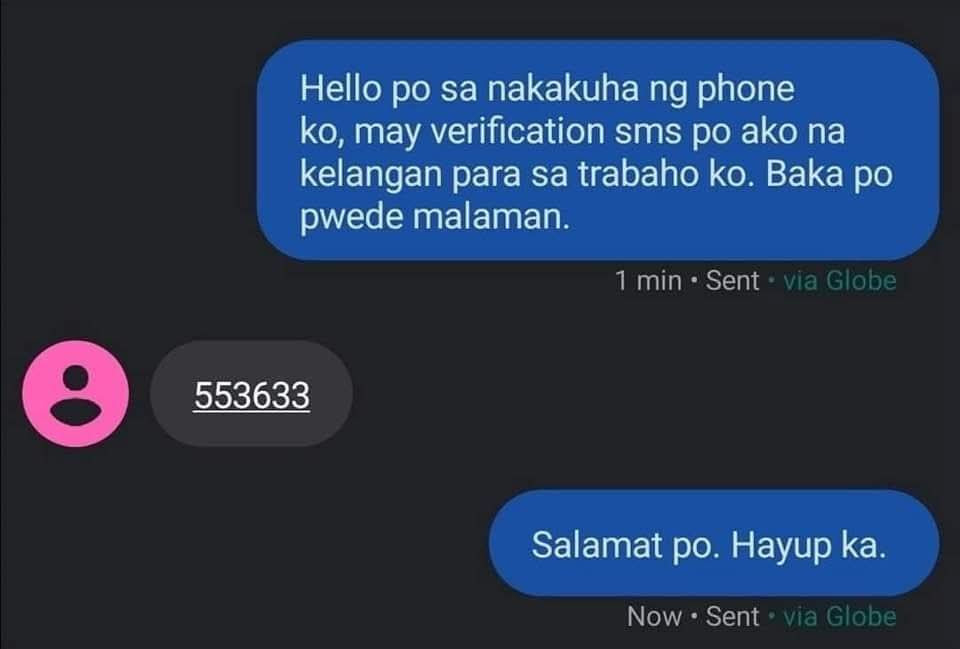Click the word "malaman" in first message
The height and width of the screenshot is (649, 960).
tap(490, 217)
